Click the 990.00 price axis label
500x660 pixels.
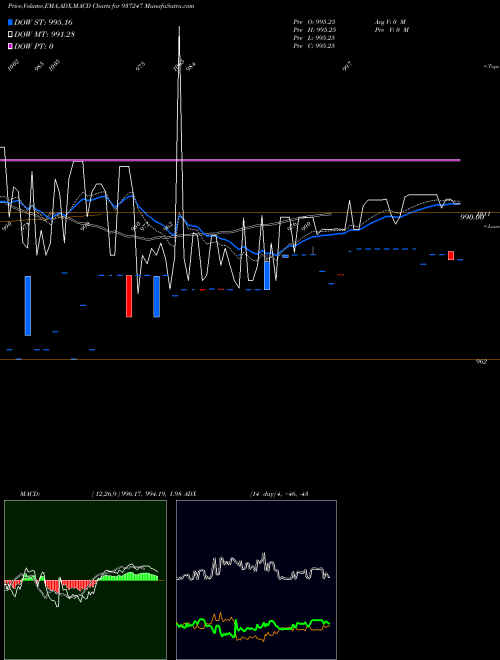tap(471, 217)
